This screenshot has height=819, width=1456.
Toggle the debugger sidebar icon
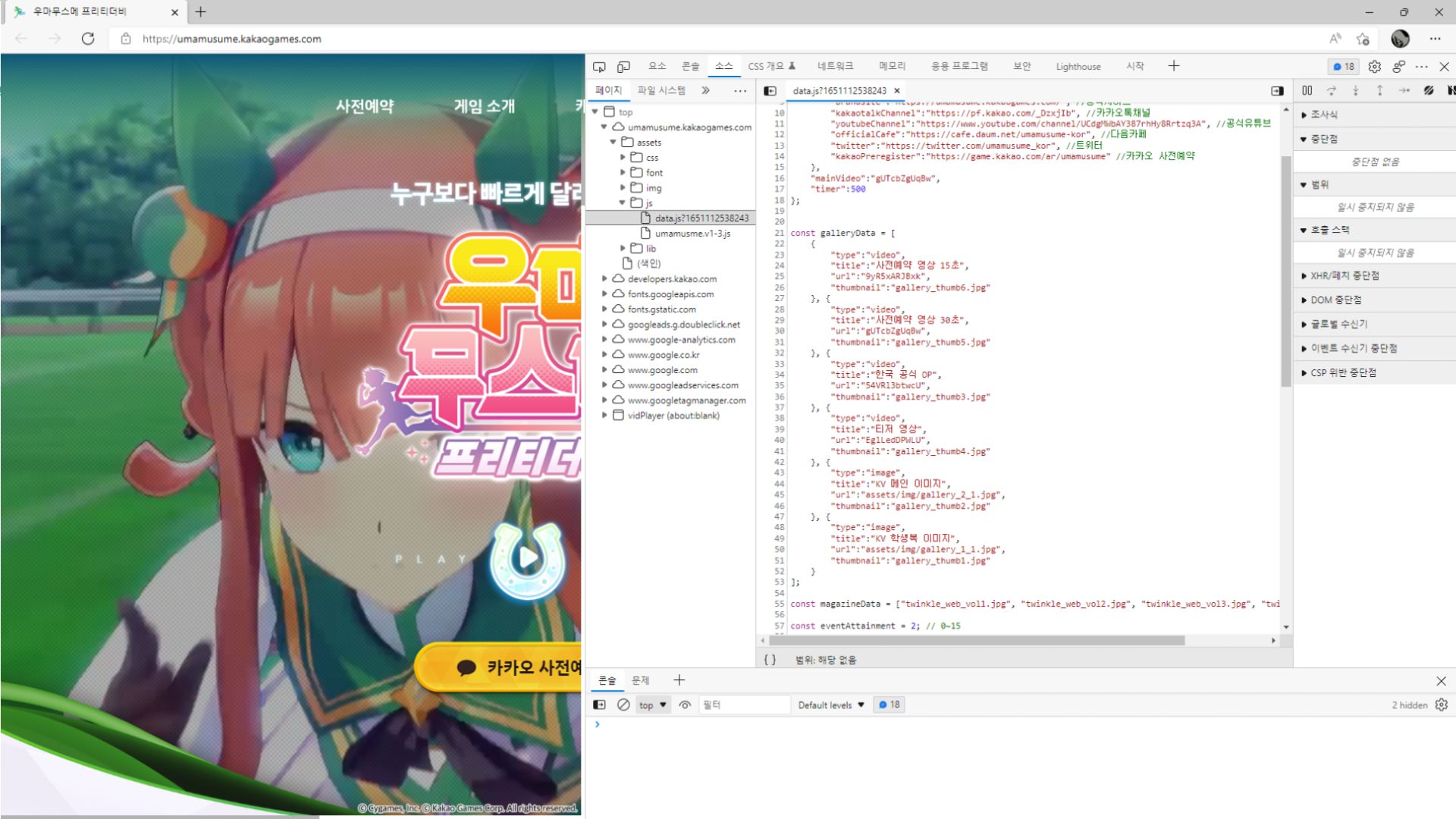point(1277,91)
